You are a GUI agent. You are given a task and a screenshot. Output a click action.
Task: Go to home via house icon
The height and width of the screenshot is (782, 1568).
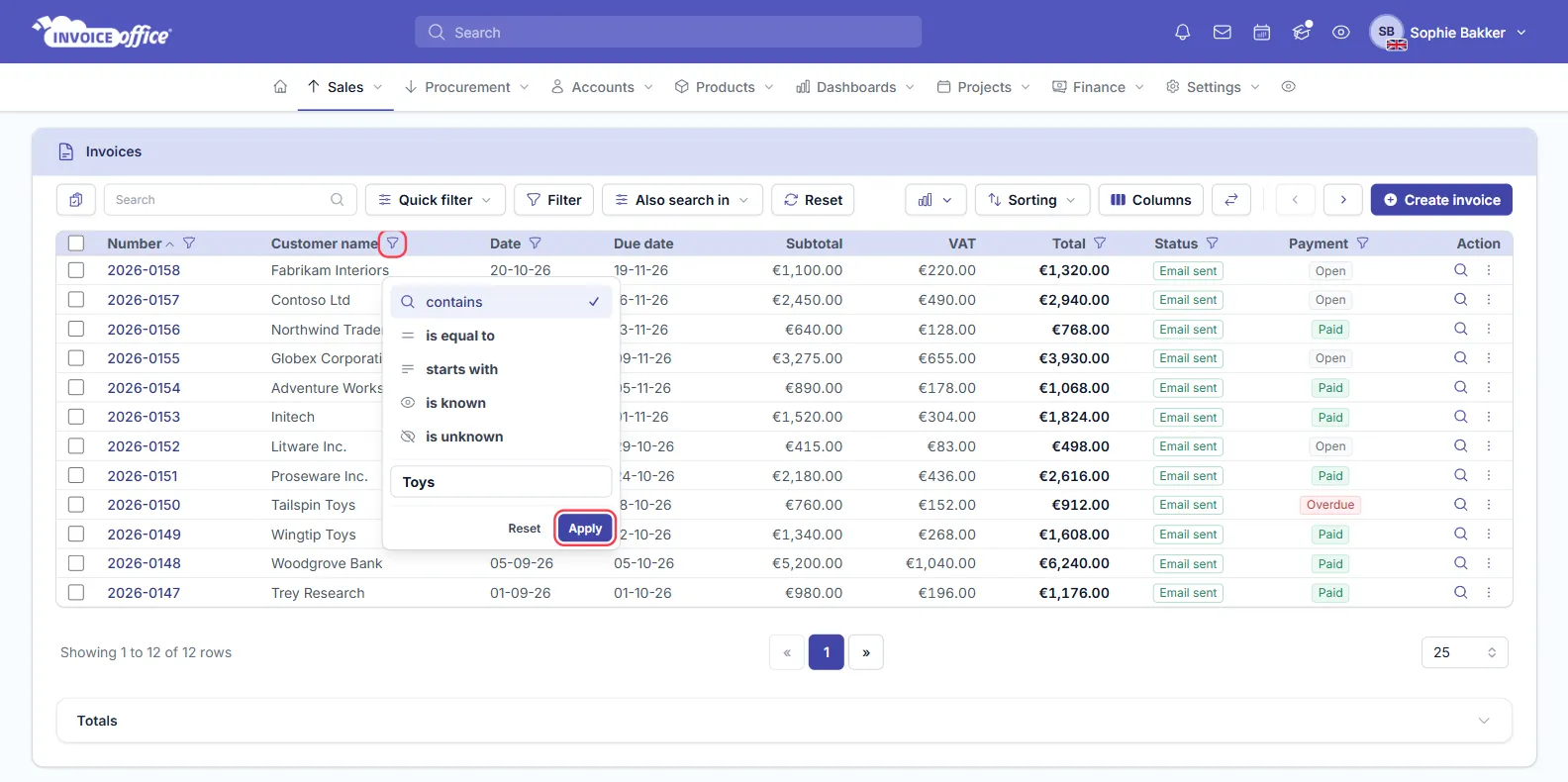pyautogui.click(x=280, y=87)
